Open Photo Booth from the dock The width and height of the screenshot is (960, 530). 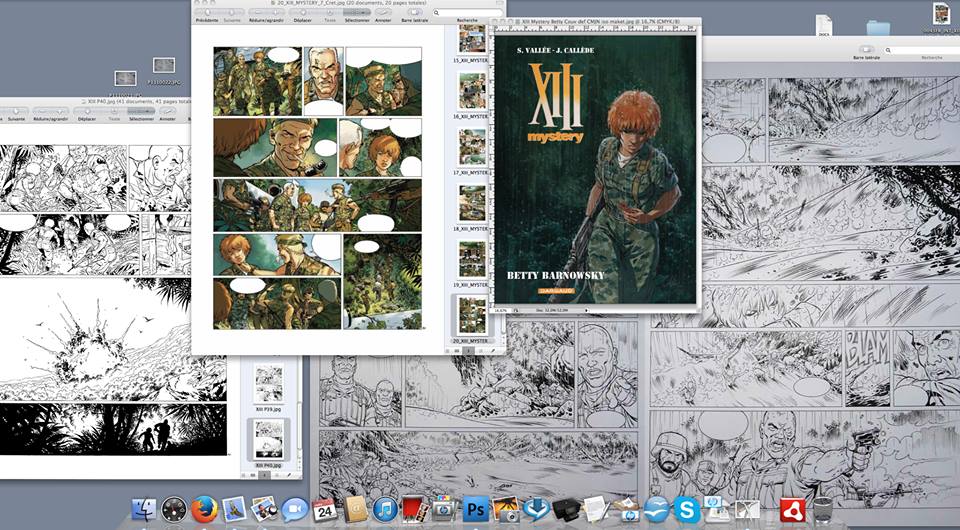(x=414, y=509)
